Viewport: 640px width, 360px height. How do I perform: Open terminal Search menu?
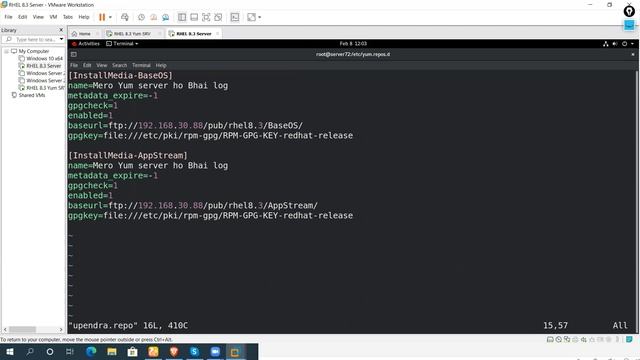click(x=120, y=65)
